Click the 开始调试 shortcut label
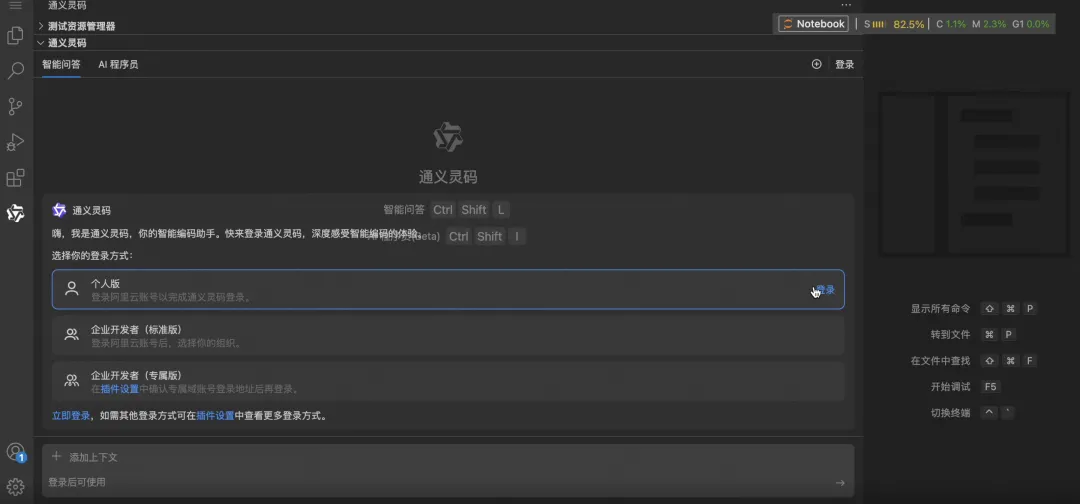This screenshot has height=504, width=1080. coord(950,387)
